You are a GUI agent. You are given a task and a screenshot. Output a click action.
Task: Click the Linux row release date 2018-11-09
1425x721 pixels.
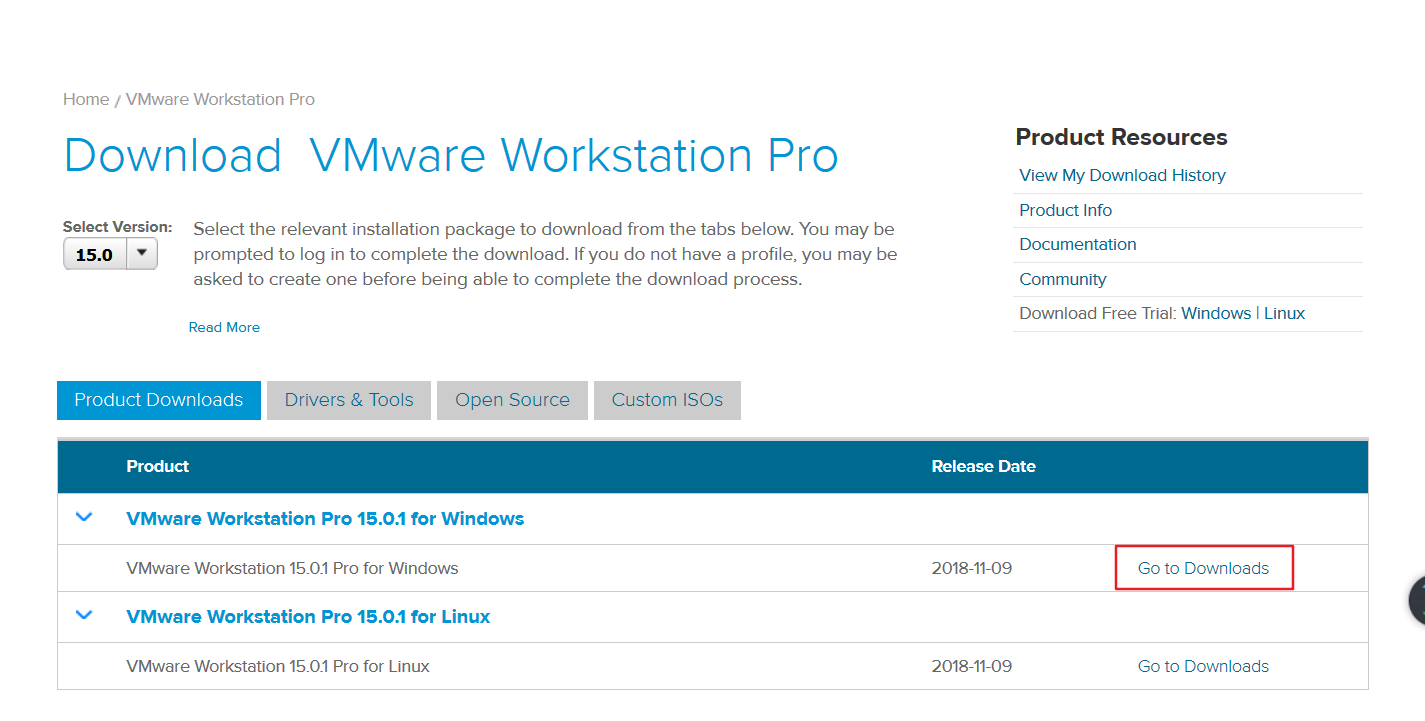tap(971, 666)
